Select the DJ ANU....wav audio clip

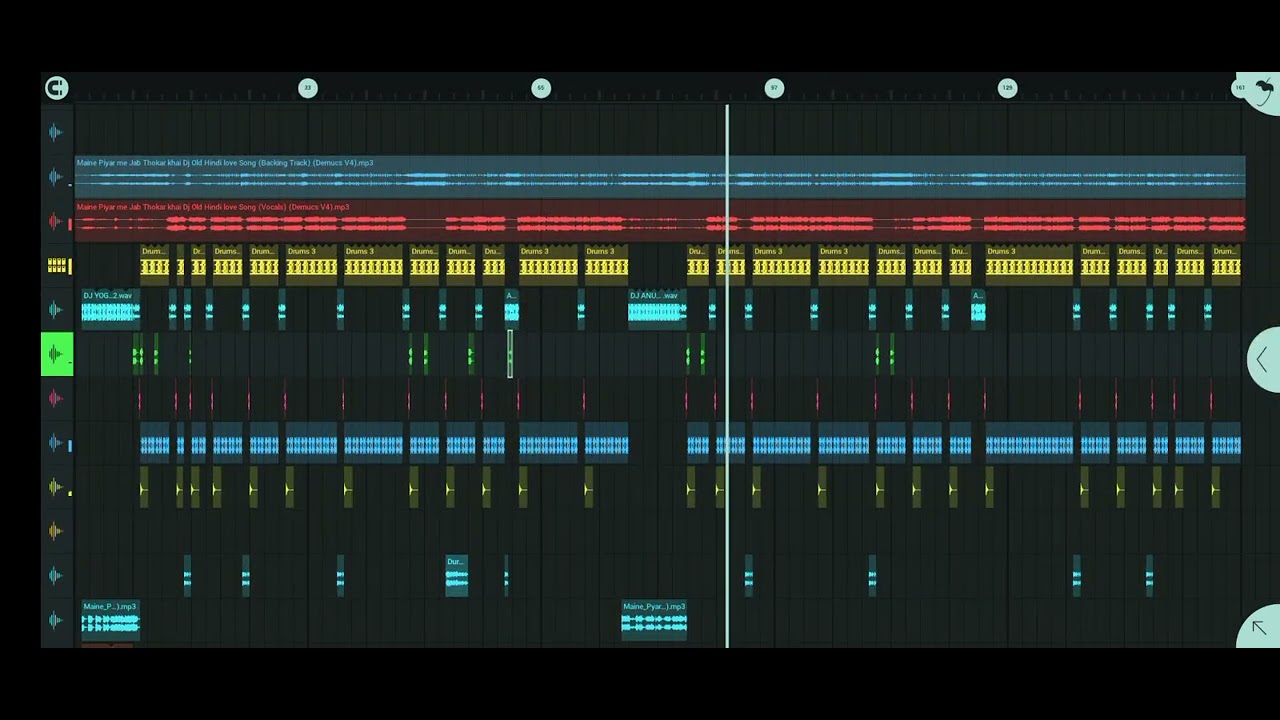coord(657,309)
